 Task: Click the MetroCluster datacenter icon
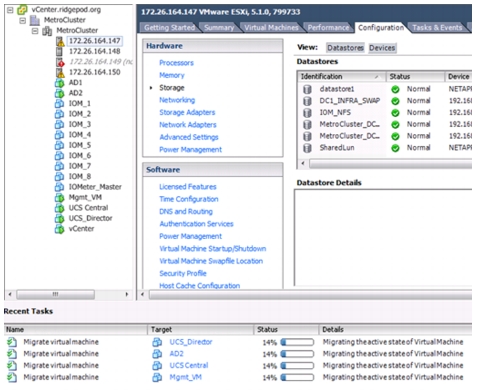pos(35,20)
